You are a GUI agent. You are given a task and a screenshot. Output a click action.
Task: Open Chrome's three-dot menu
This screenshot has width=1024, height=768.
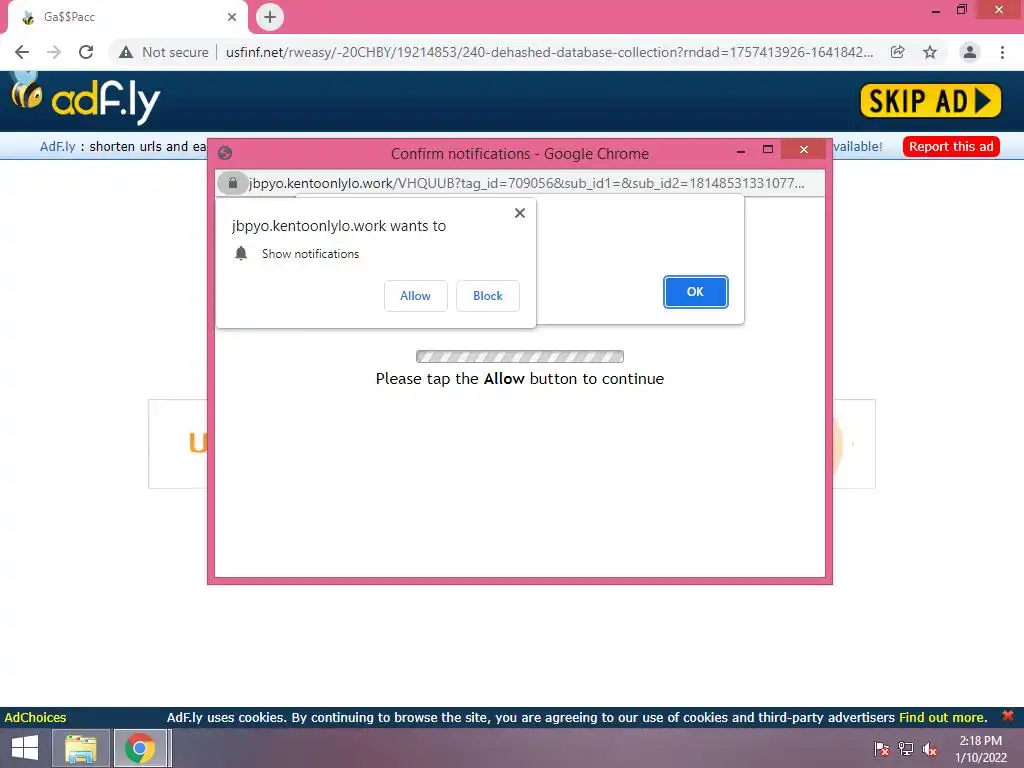(1002, 52)
